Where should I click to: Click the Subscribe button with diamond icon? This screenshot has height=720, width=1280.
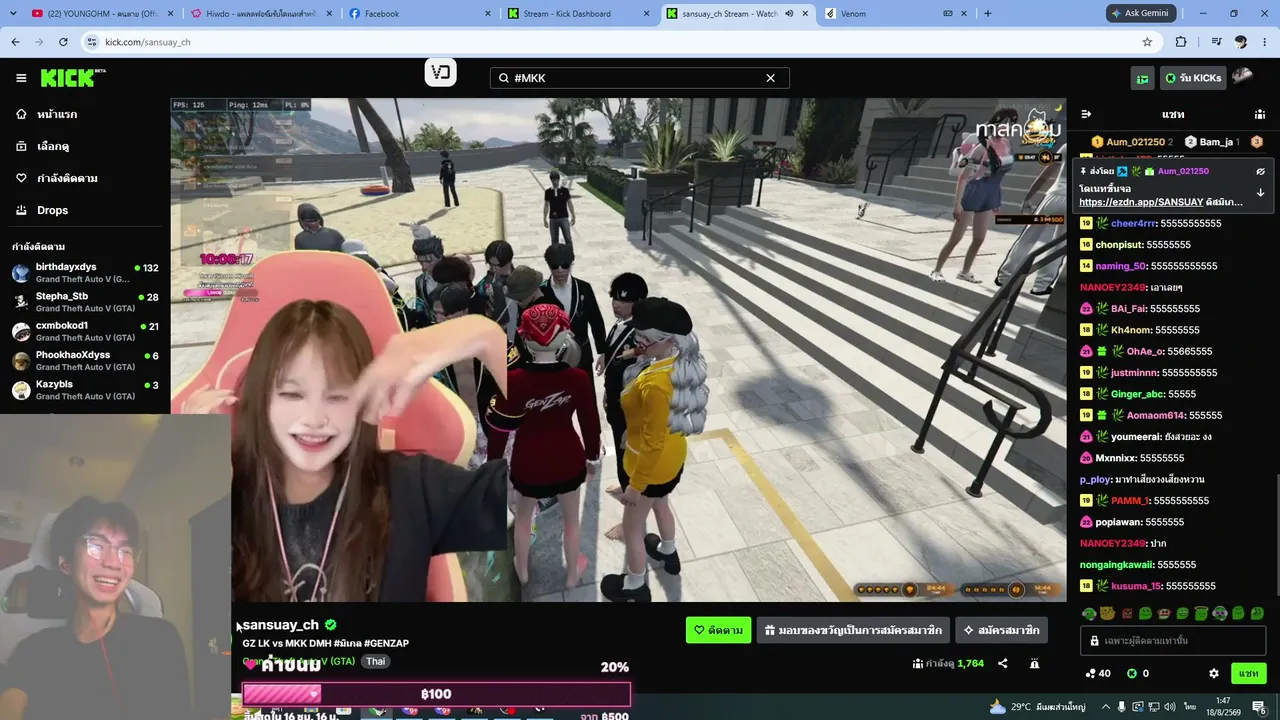pyautogui.click(x=1001, y=630)
